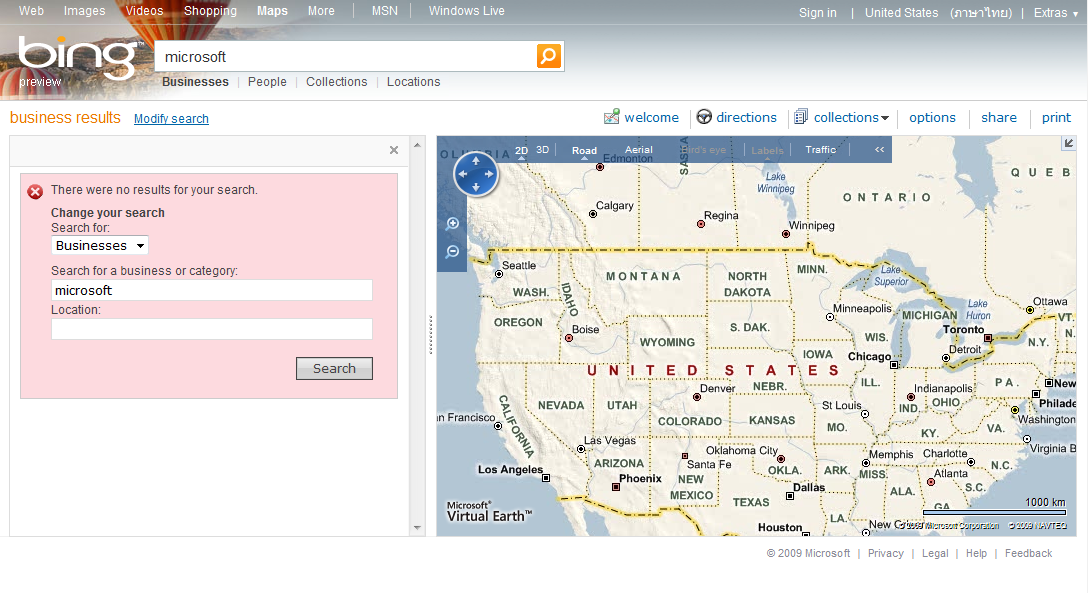Close the results panel with X
This screenshot has width=1088, height=593.
(394, 150)
